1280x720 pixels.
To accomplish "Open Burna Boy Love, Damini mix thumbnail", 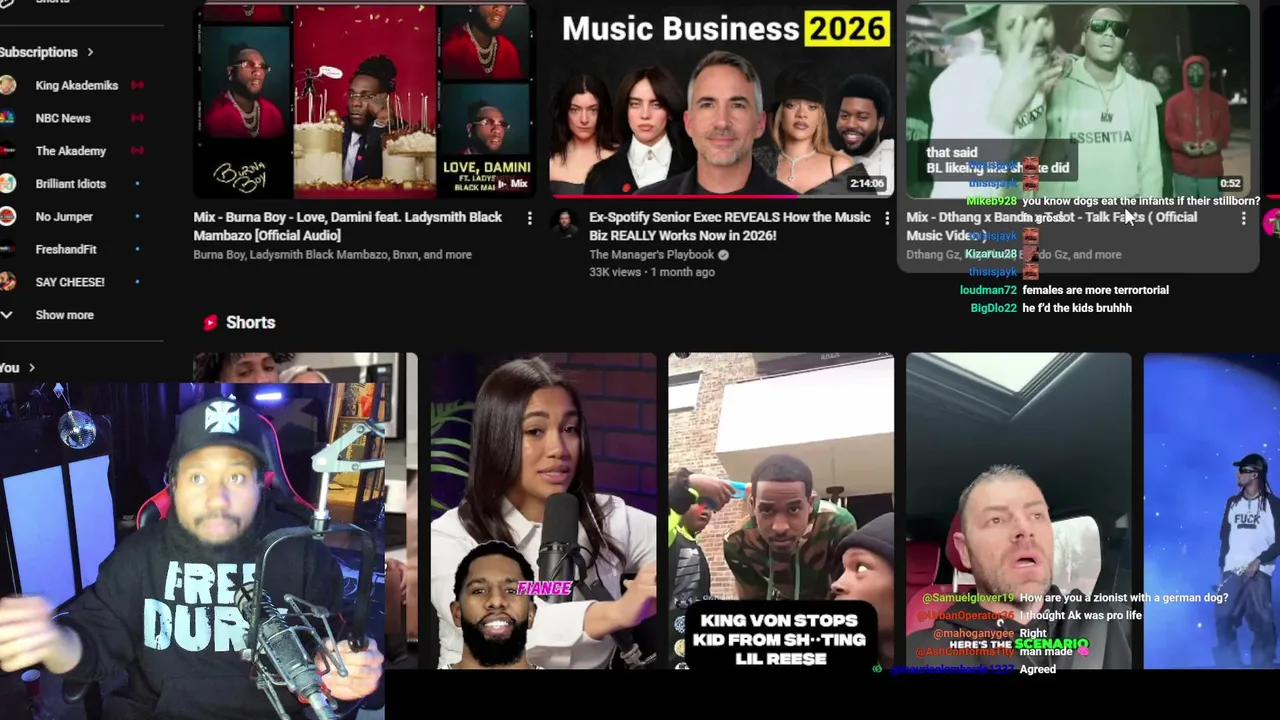I will click(x=364, y=100).
